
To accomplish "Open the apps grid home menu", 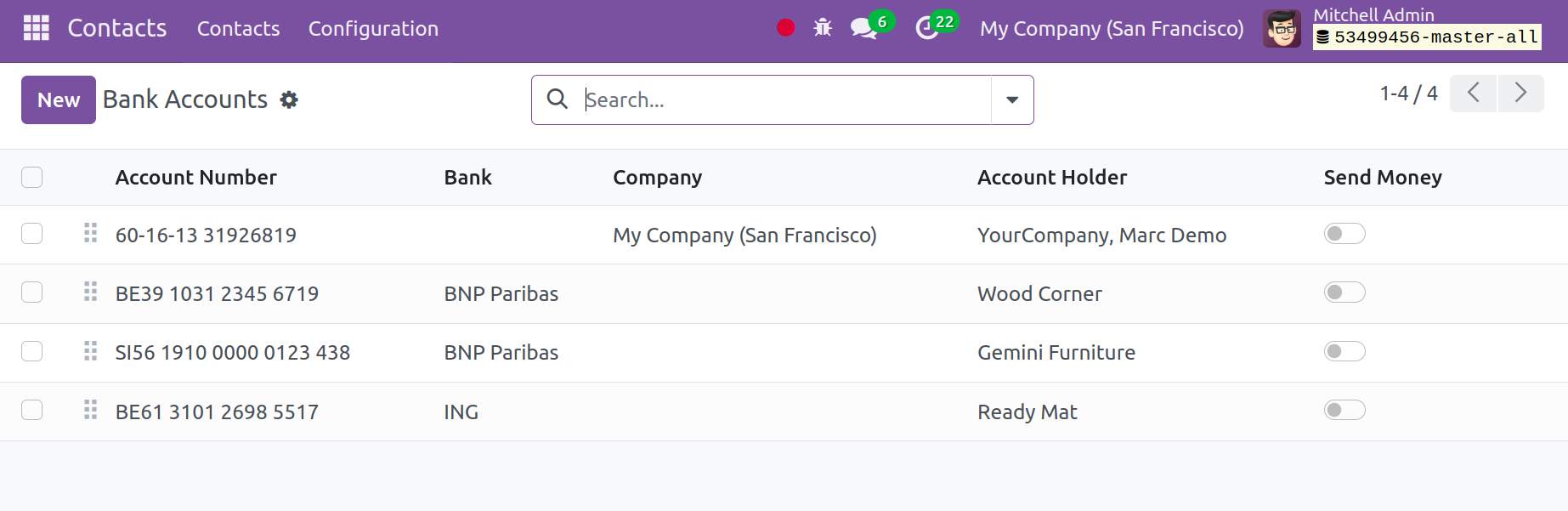I will (x=36, y=28).
